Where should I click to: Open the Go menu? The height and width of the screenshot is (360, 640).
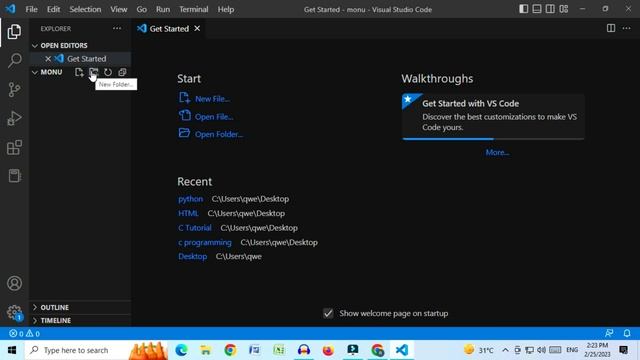tap(142, 9)
